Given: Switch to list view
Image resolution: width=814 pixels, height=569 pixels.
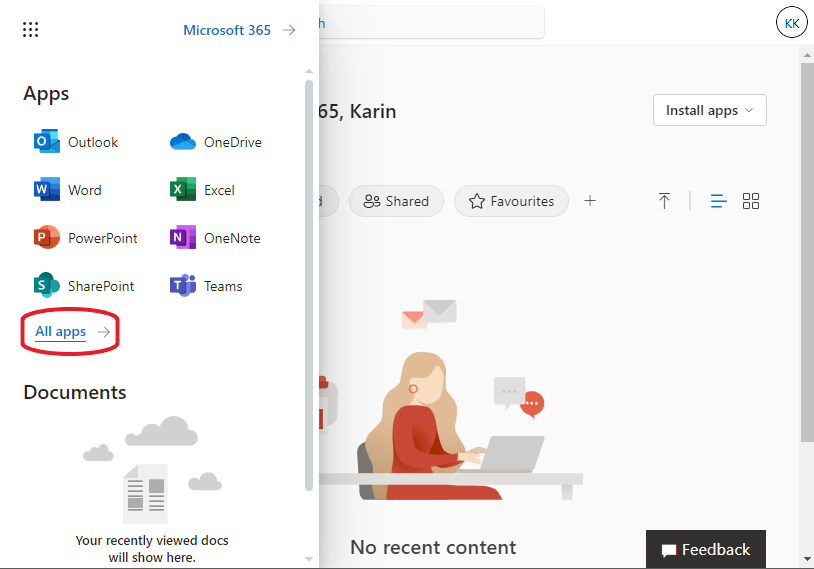Looking at the screenshot, I should [x=718, y=201].
